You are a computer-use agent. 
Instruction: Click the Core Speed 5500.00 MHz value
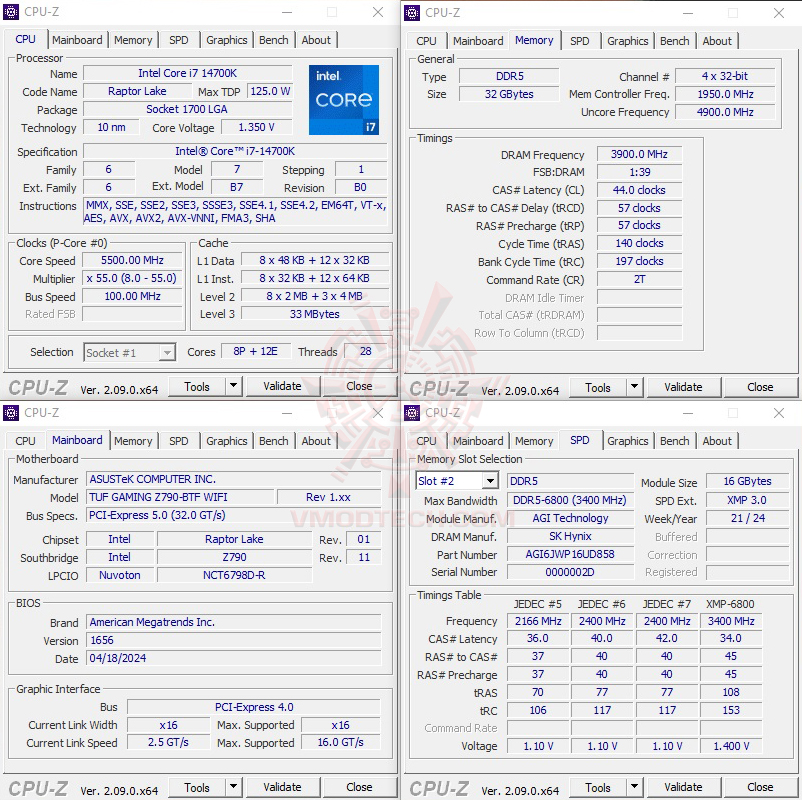pyautogui.click(x=132, y=260)
